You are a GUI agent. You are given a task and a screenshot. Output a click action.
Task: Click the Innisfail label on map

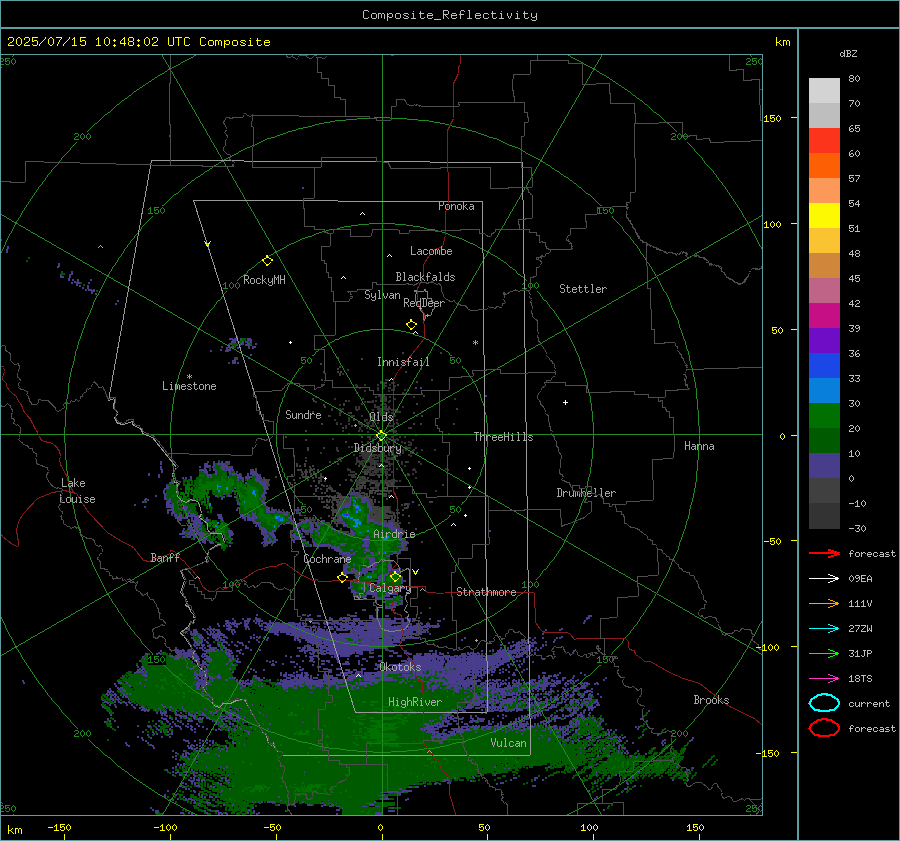tap(403, 362)
